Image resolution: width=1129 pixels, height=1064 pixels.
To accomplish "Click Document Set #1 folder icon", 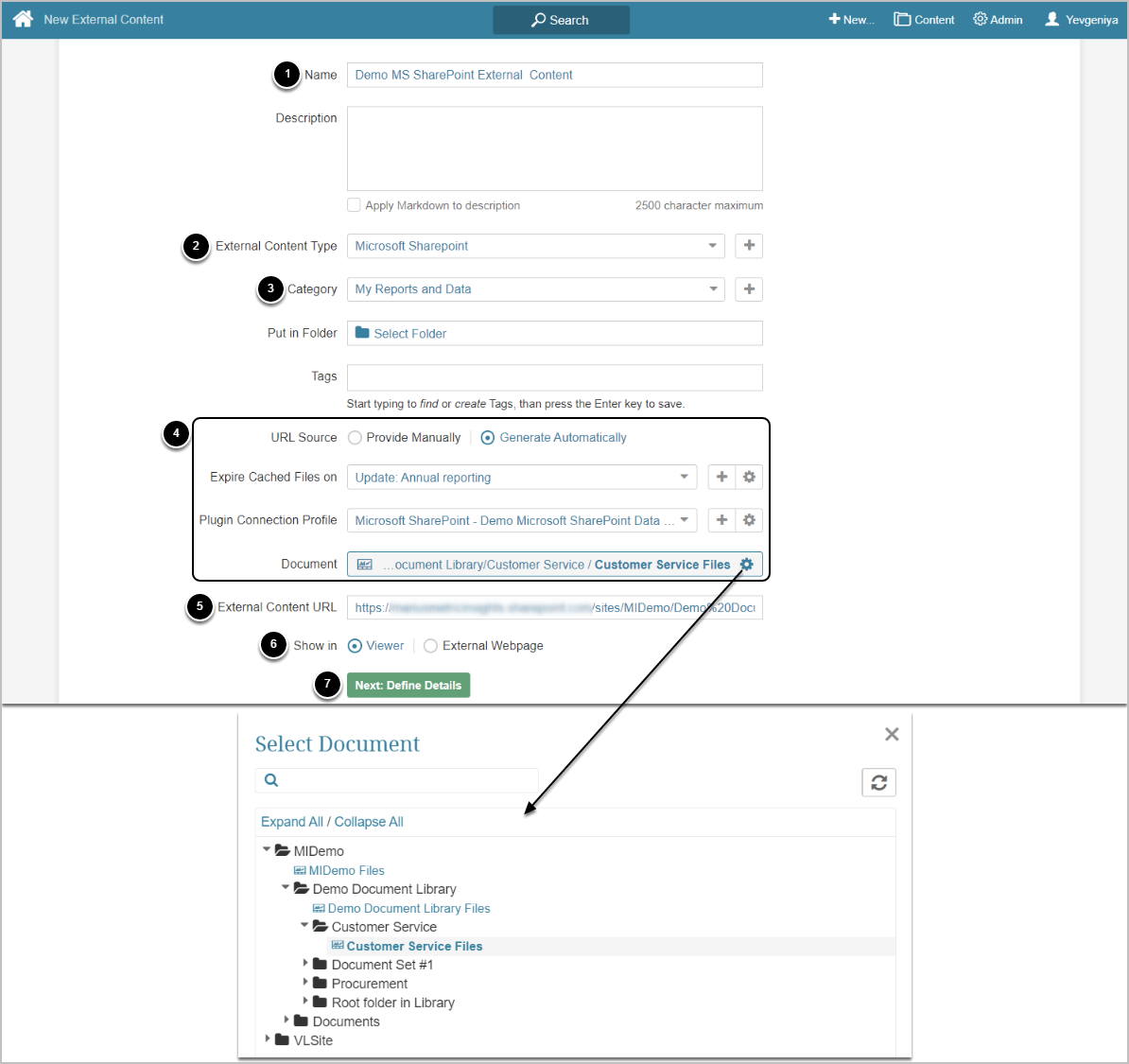I will (x=321, y=964).
